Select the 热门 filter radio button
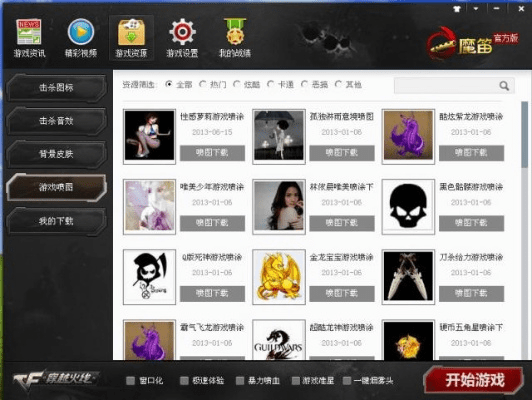This screenshot has width=532, height=400. point(203,84)
